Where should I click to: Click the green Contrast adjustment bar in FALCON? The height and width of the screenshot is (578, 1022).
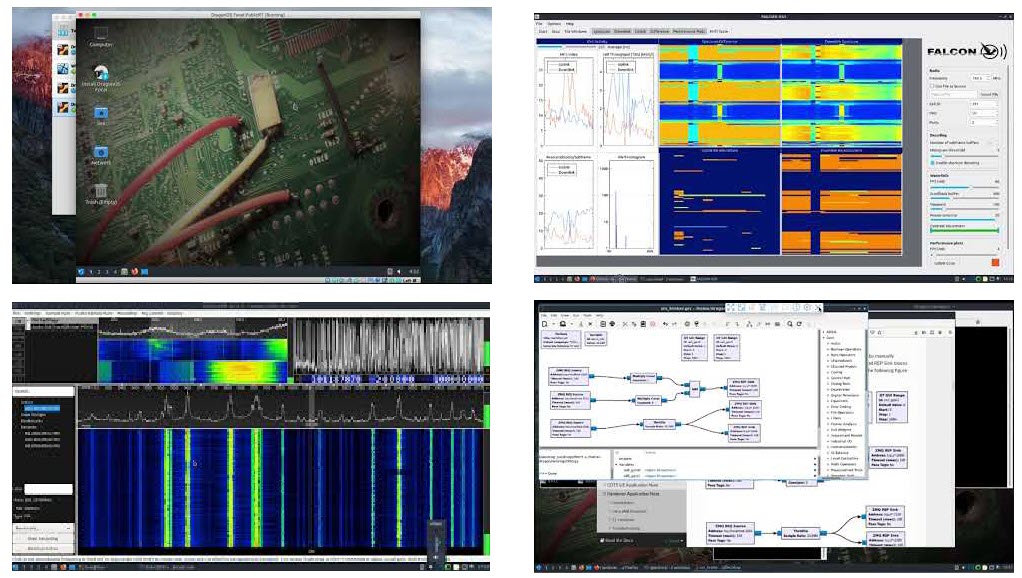point(964,230)
